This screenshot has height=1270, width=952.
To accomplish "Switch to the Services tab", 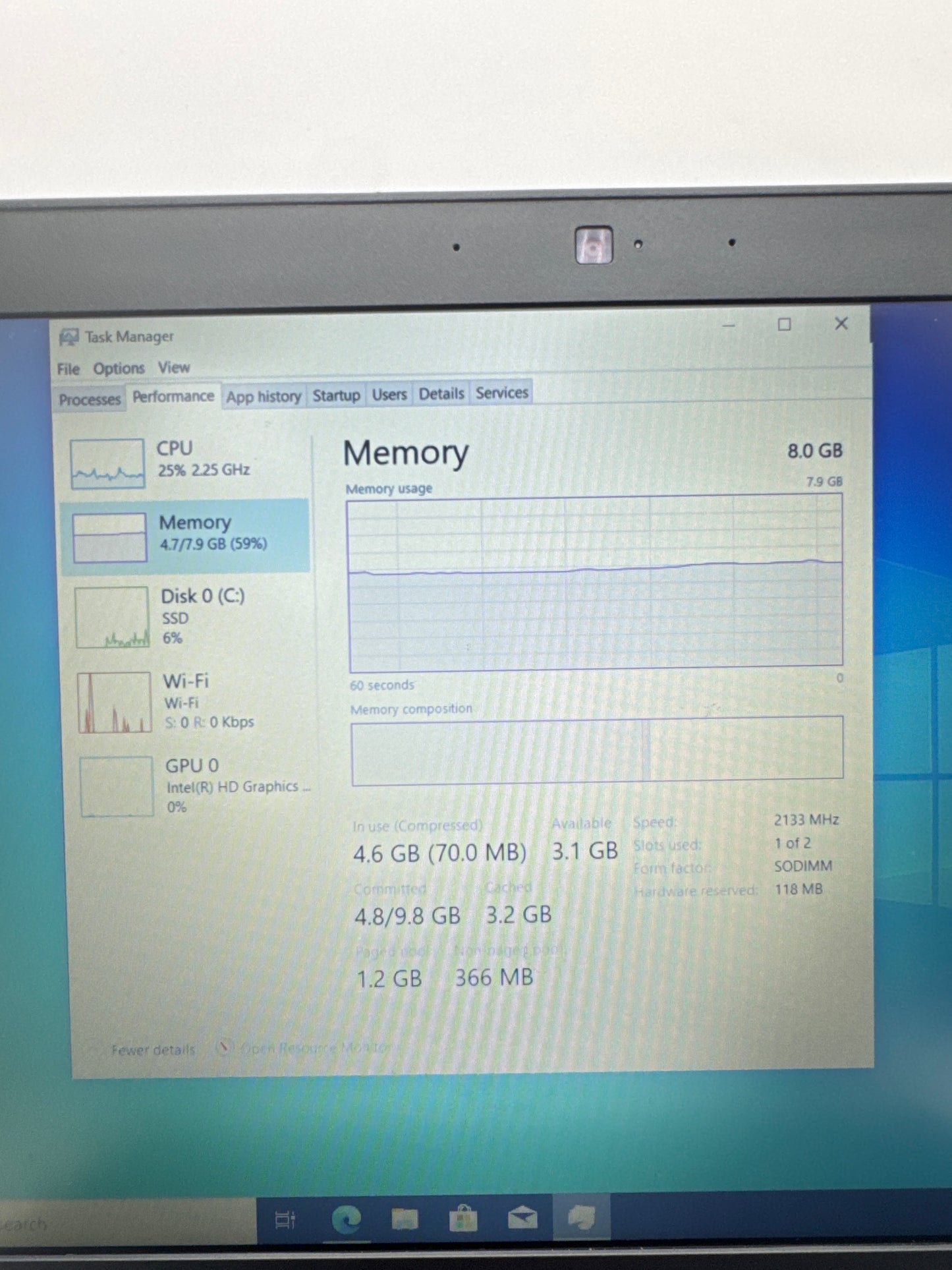I will point(502,393).
